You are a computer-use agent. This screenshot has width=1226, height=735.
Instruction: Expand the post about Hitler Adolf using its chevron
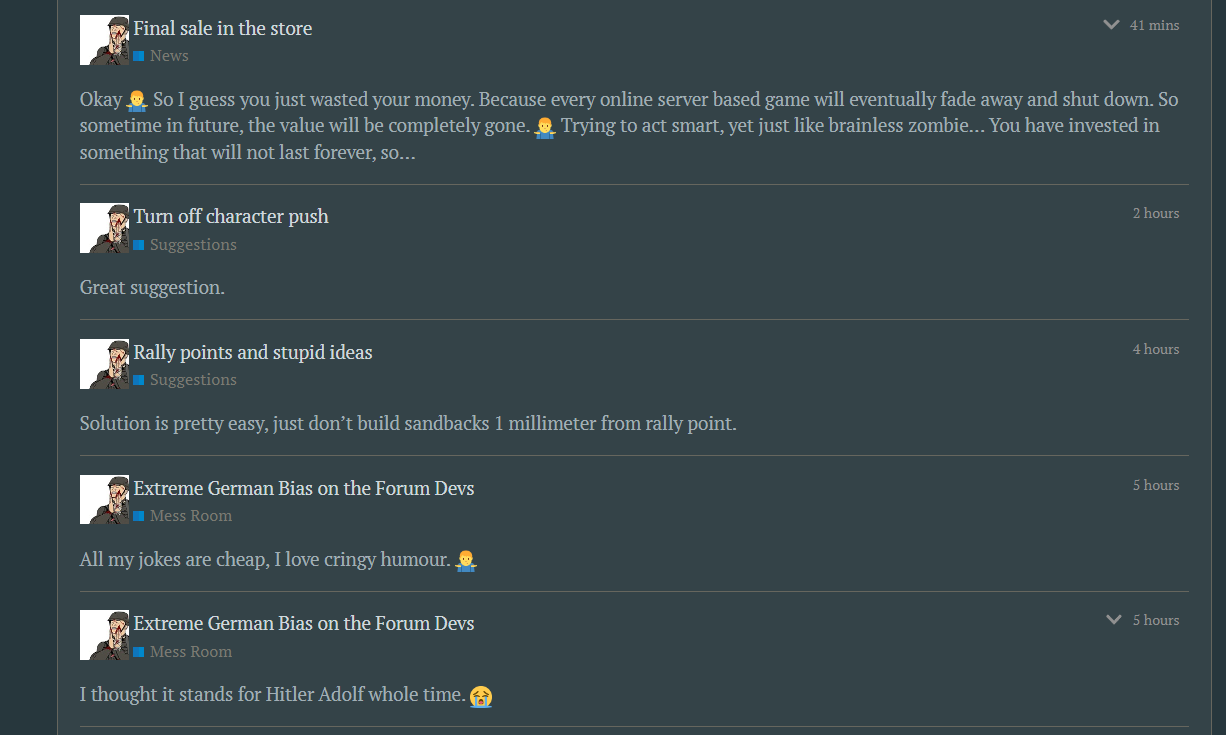click(x=1114, y=620)
